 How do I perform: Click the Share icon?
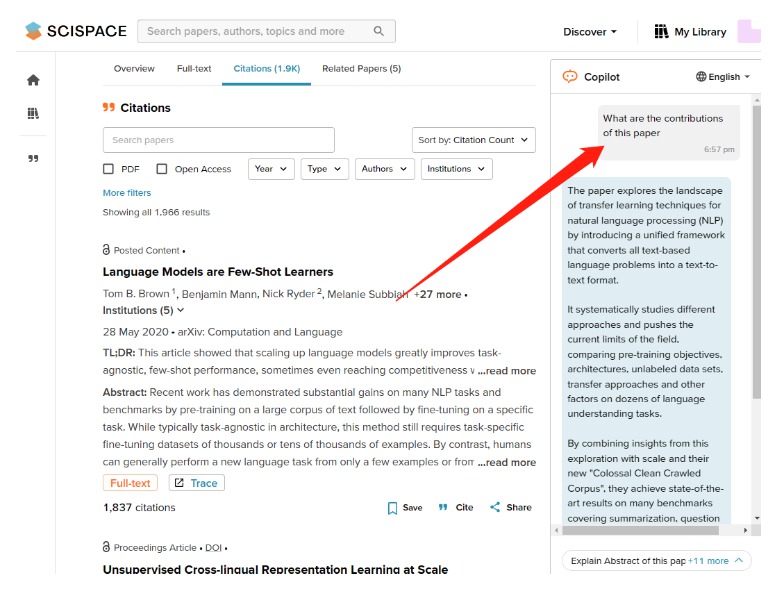[x=495, y=507]
